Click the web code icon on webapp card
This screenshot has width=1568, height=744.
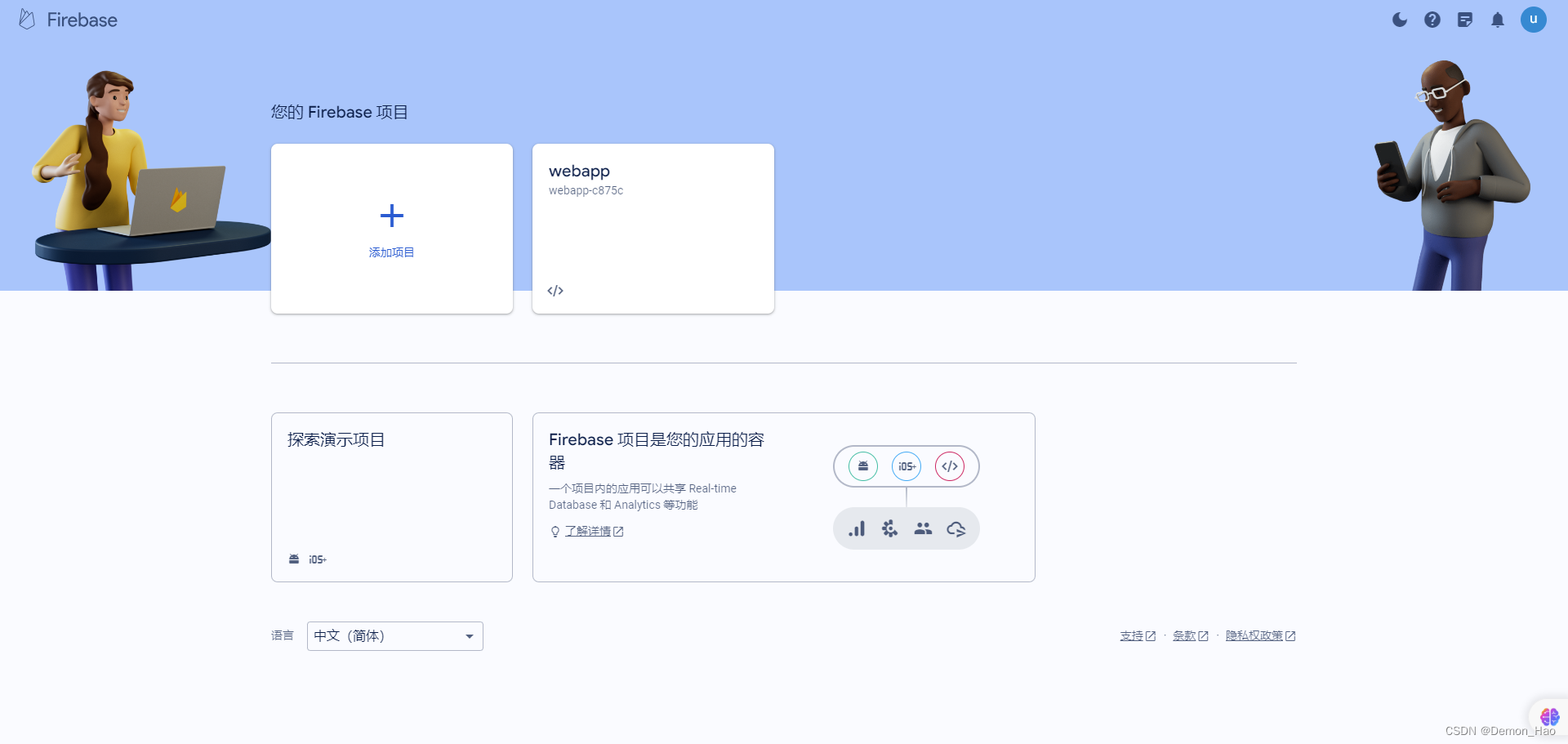(x=555, y=291)
